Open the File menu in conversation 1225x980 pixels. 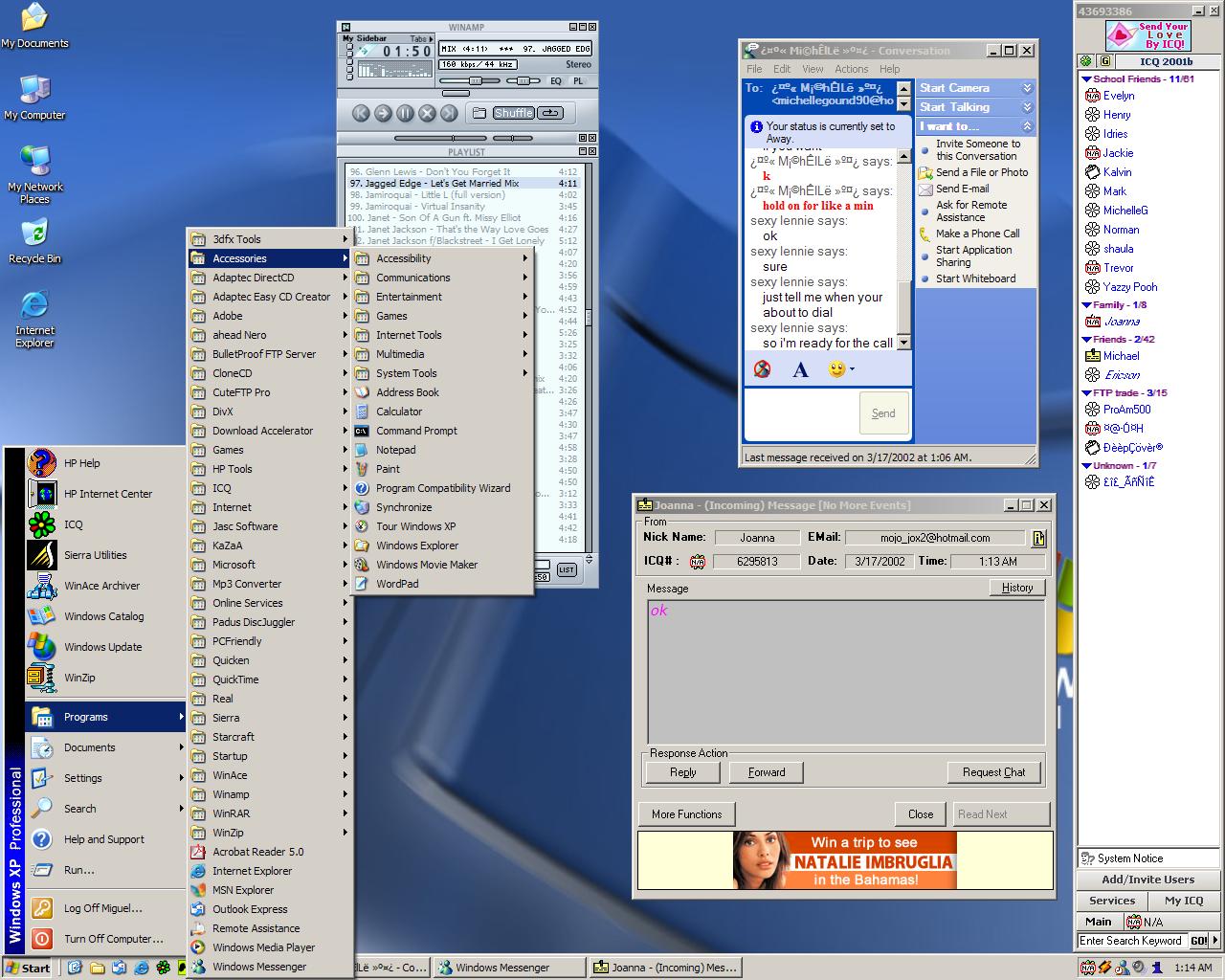click(754, 69)
